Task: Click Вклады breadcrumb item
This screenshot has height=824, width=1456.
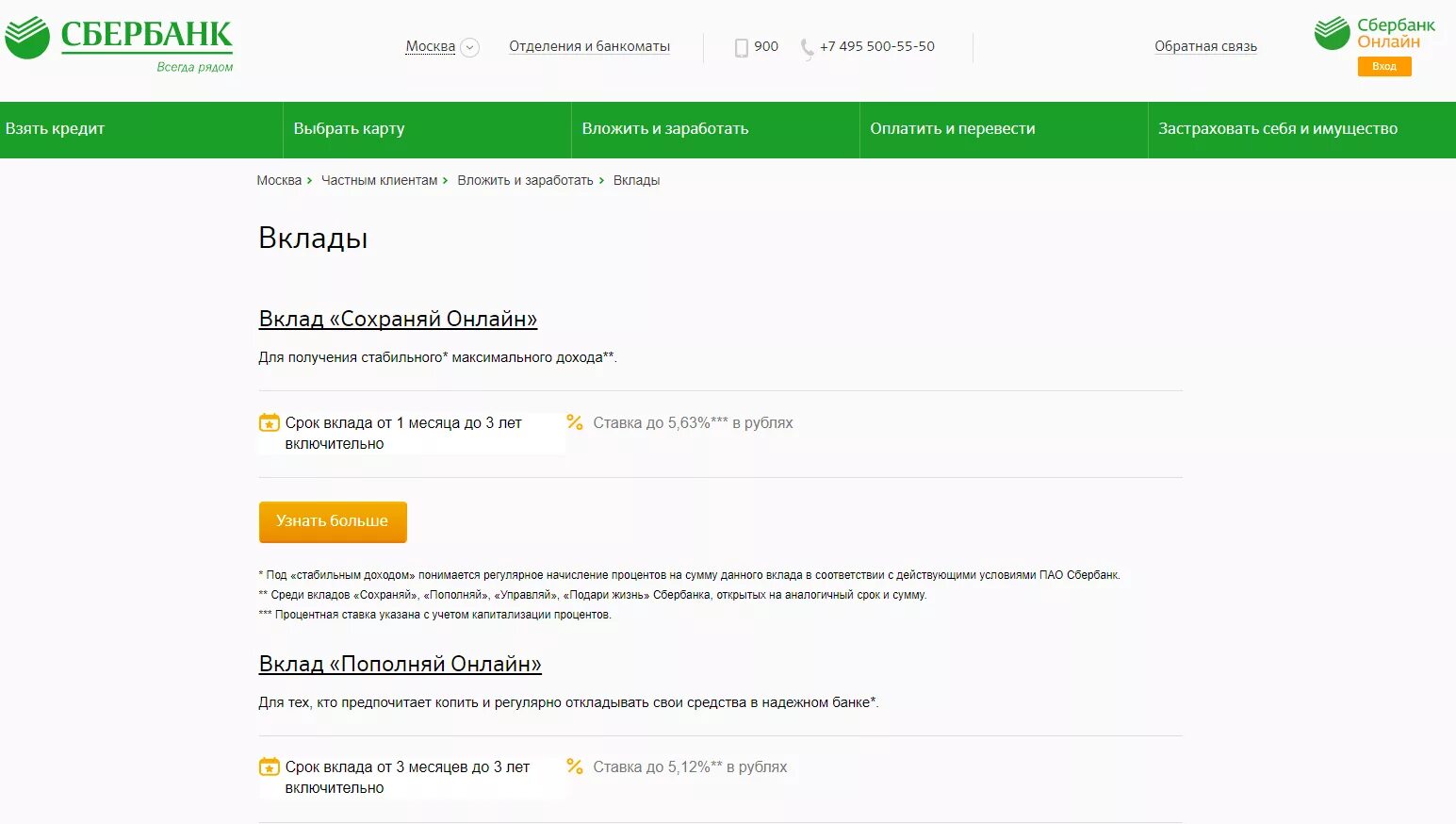Action: [636, 180]
